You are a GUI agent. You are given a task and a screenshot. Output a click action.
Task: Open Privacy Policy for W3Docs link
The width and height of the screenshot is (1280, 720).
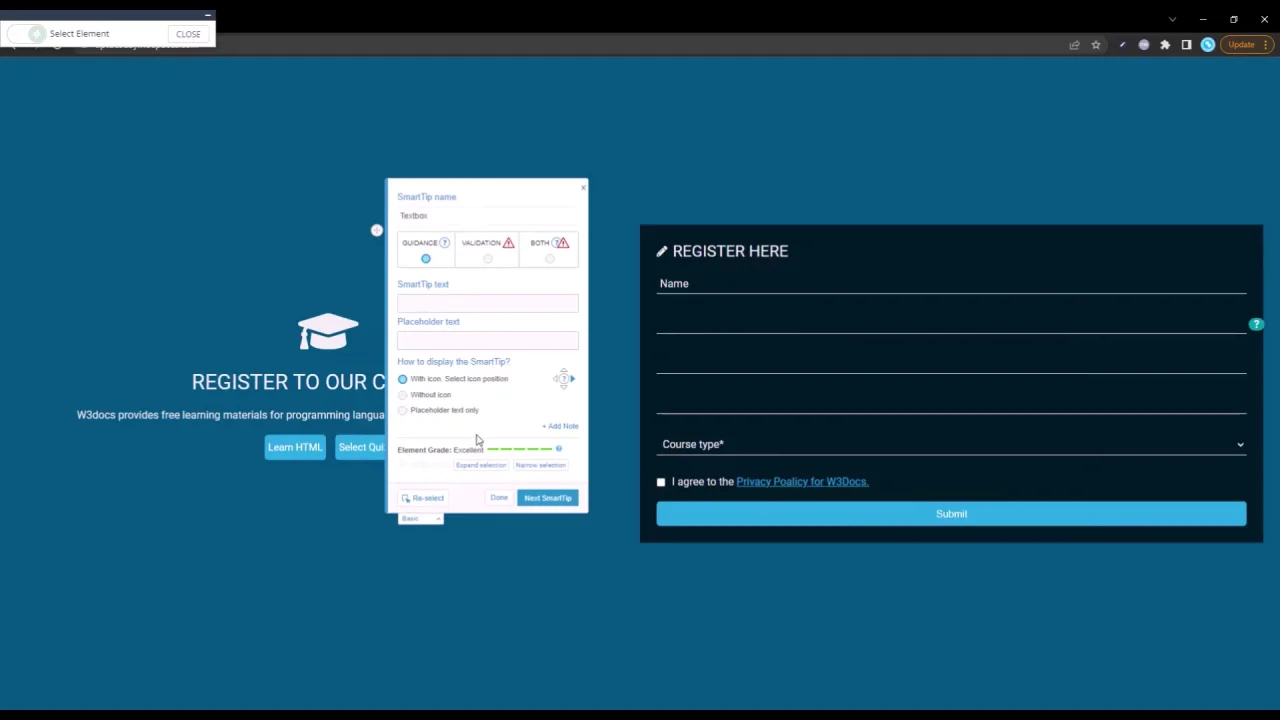point(802,482)
